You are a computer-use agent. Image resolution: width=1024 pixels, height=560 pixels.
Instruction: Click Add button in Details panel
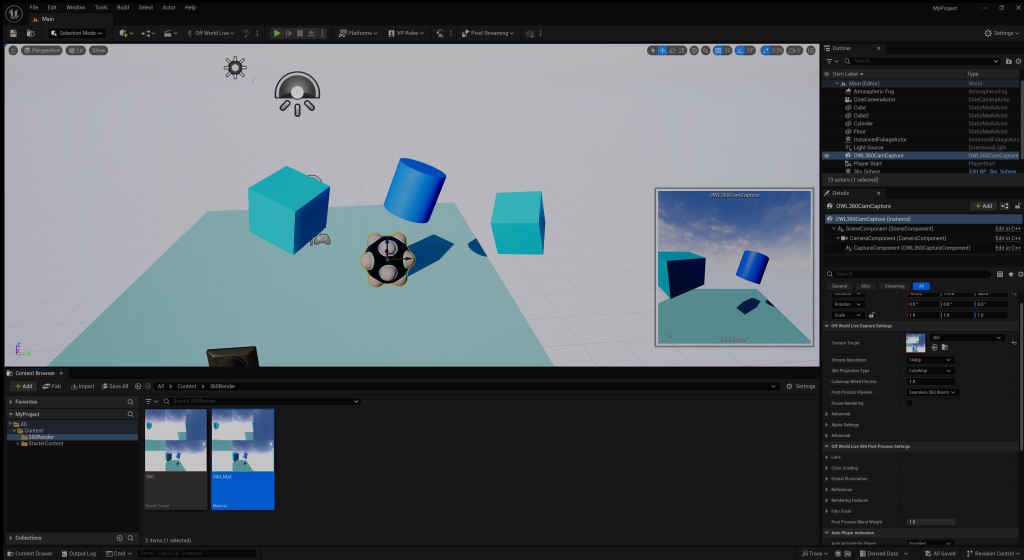983,206
